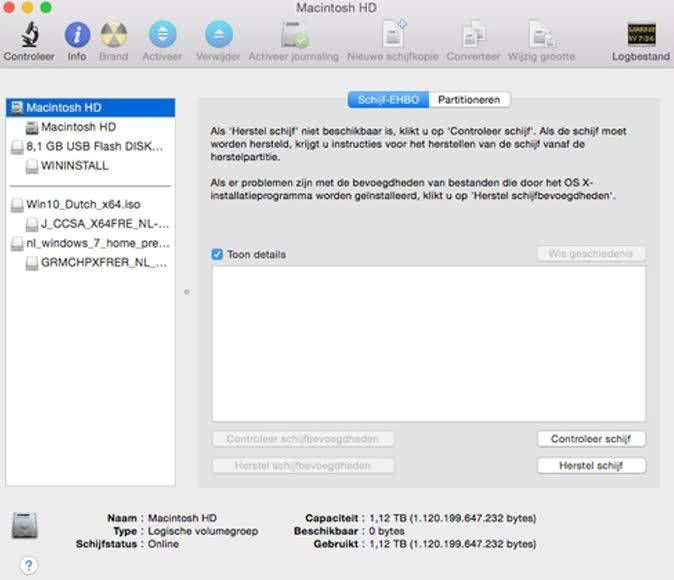
Task: Click the Controleer schijfbevoegdheden button
Action: pos(303,439)
